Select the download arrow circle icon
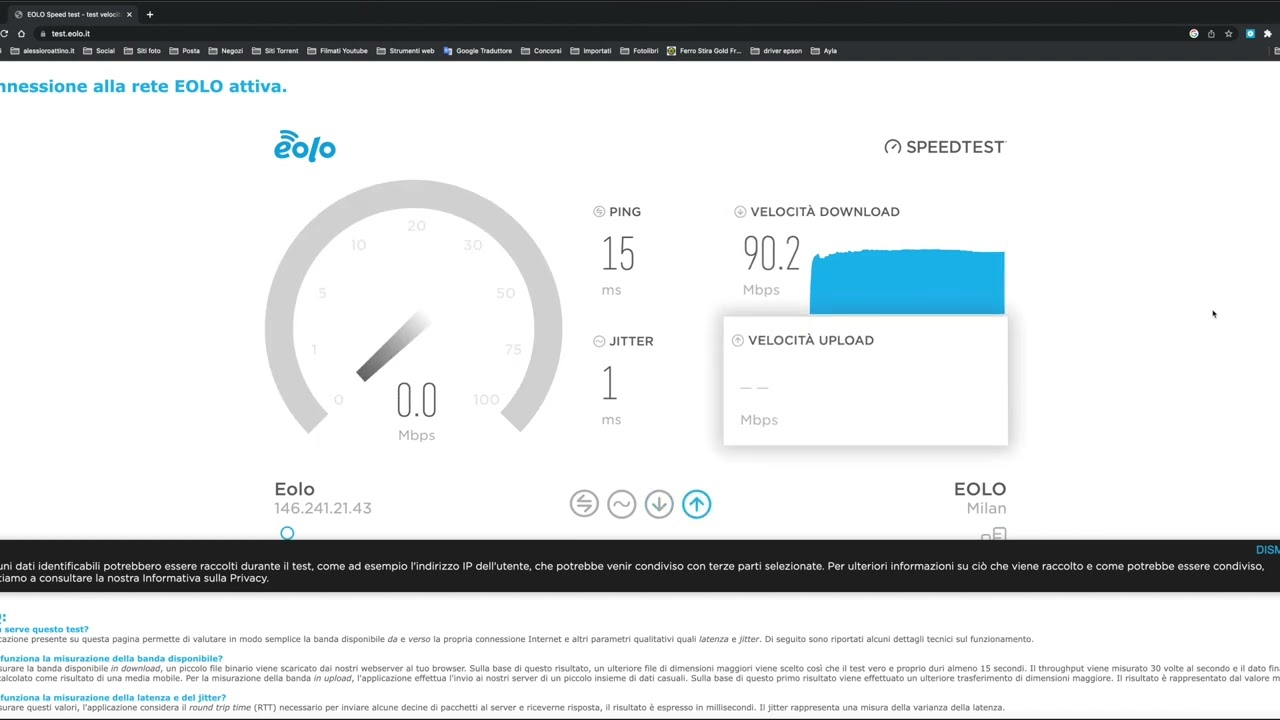Image resolution: width=1280 pixels, height=720 pixels. 659,503
